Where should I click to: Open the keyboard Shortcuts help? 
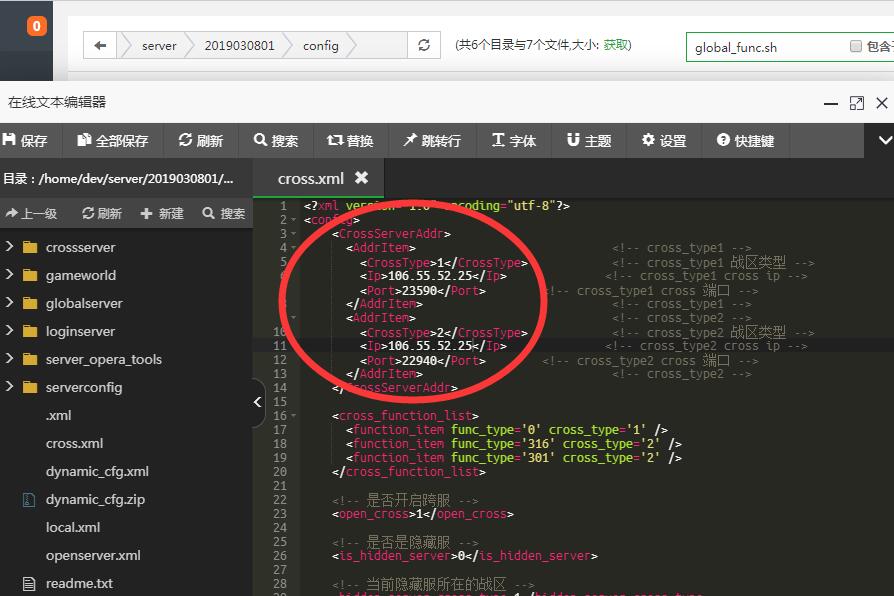[745, 141]
